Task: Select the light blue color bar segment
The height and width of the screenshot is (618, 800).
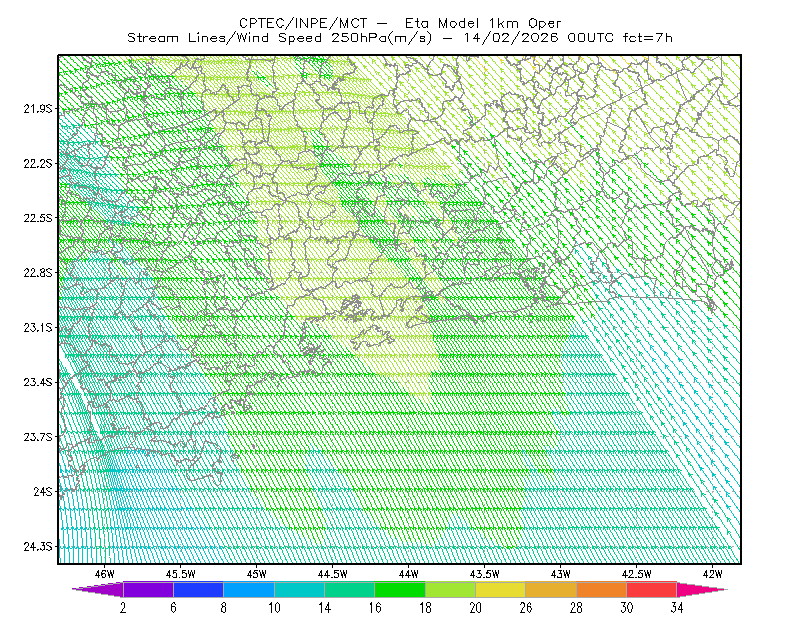Action: click(x=249, y=589)
